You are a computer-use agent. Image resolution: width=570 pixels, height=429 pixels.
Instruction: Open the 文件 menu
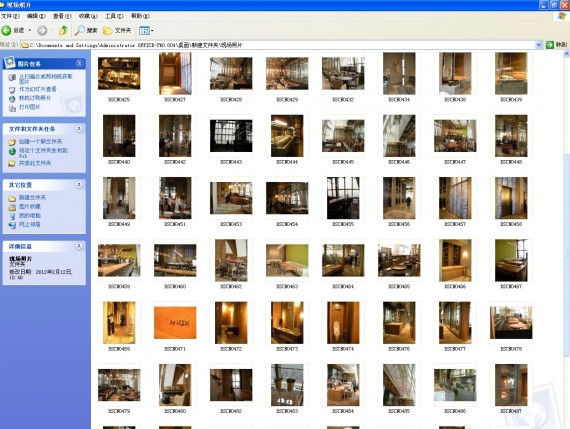pos(10,16)
